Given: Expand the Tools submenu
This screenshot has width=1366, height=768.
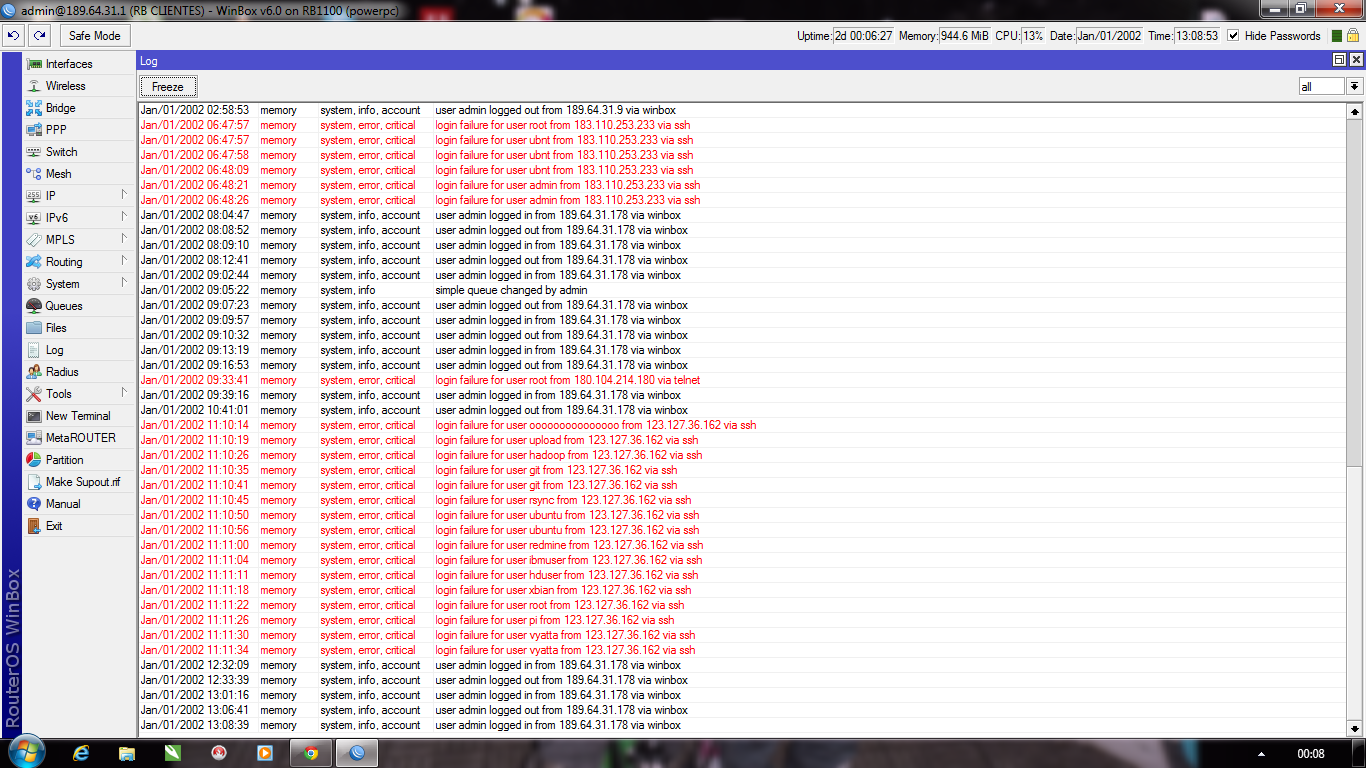Looking at the screenshot, I should pyautogui.click(x=124, y=394).
